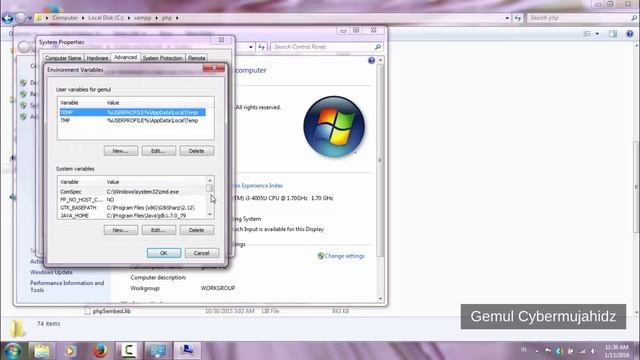Open the help icon in Explorer toolbar
This screenshot has height=360, width=640.
[630, 34]
